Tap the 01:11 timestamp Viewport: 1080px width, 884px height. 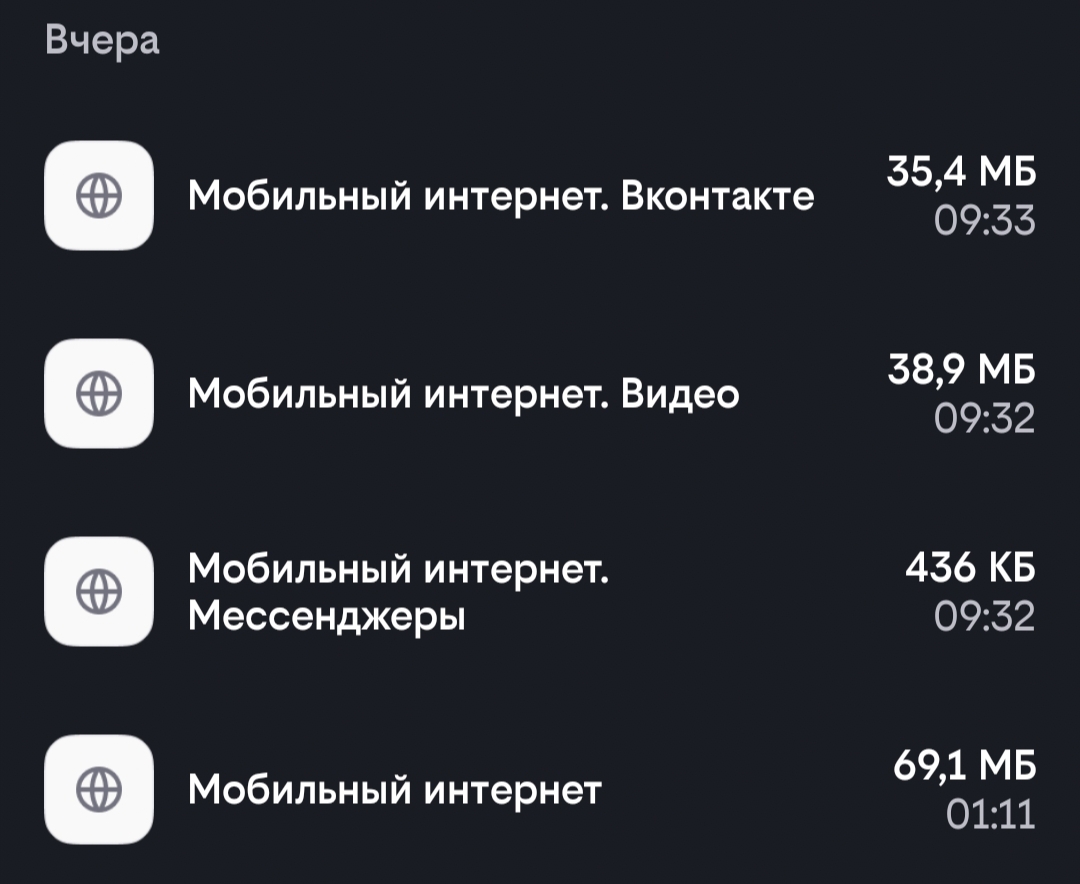[x=990, y=814]
